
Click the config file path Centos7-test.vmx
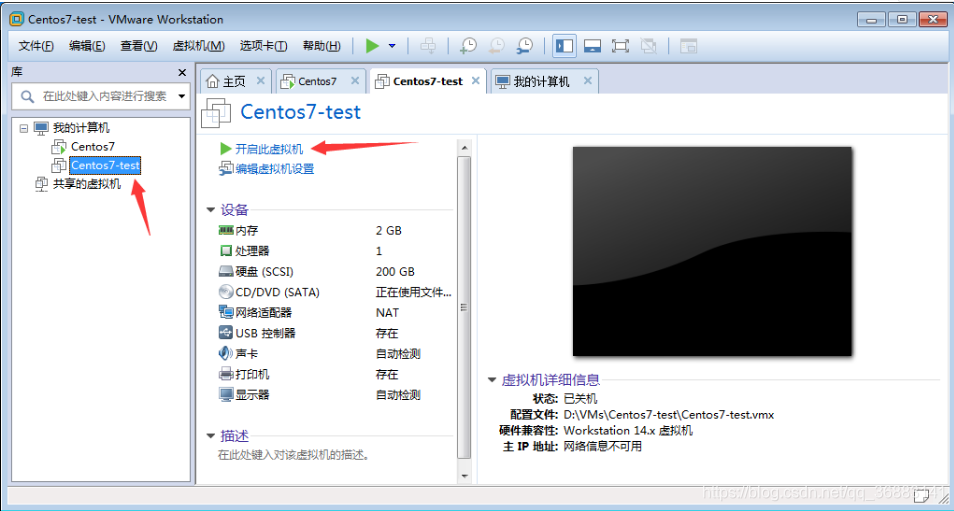pos(669,415)
